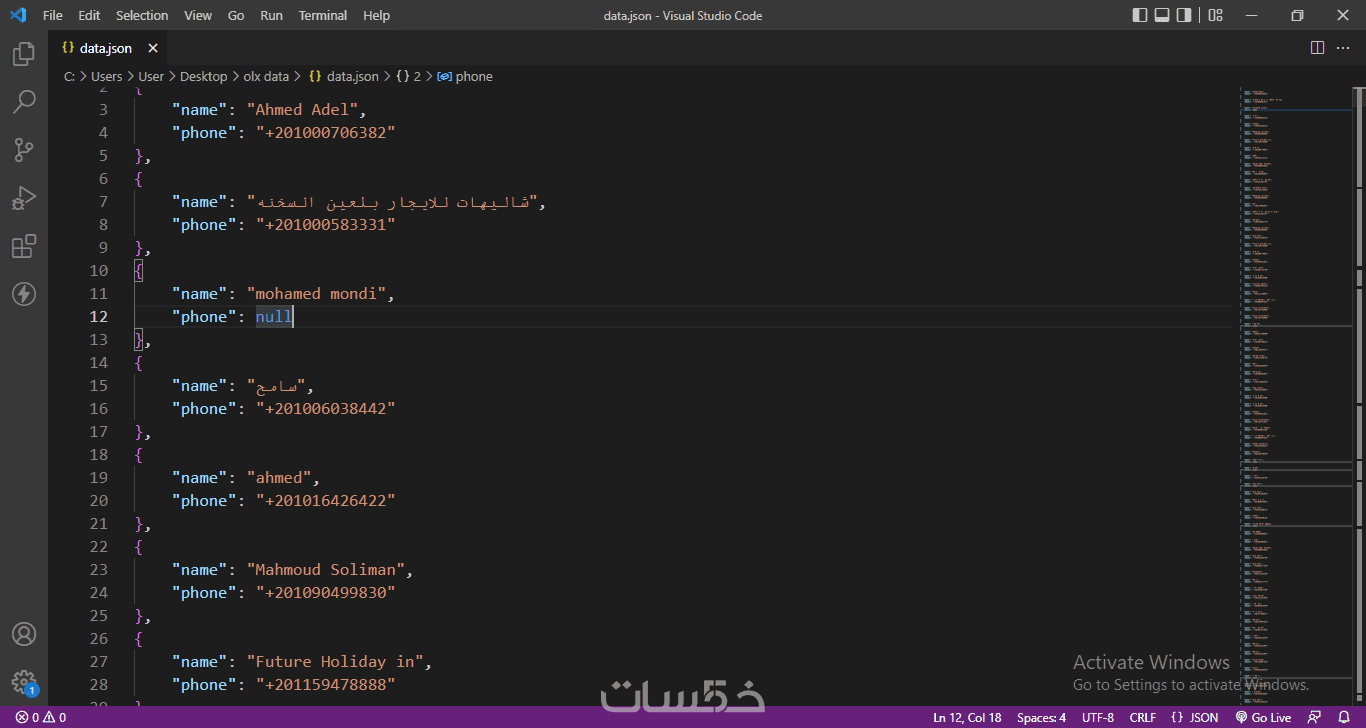Click the "Mahmoud Soliman" name value
This screenshot has width=1366, height=728.
point(326,570)
